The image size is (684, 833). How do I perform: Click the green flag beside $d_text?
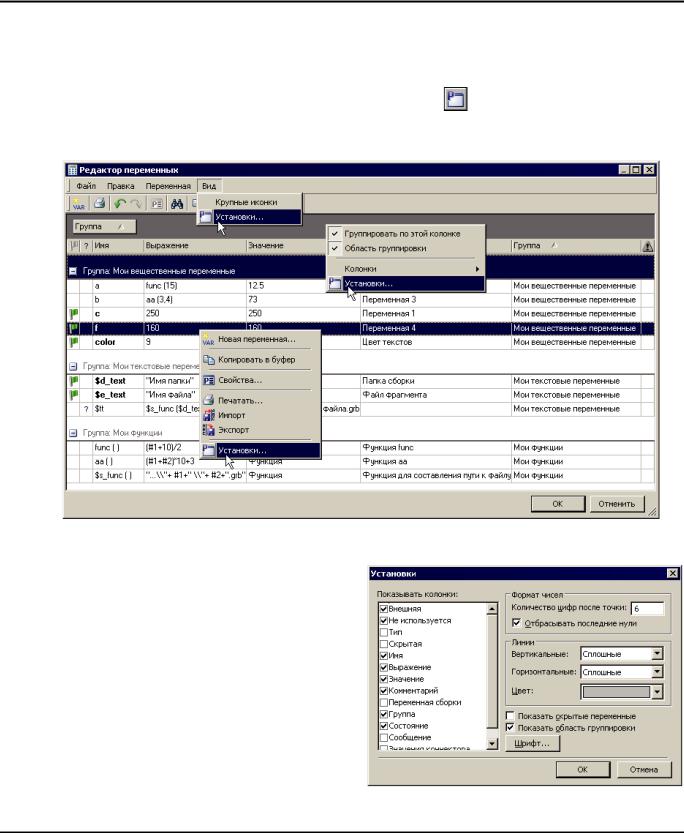click(x=74, y=381)
